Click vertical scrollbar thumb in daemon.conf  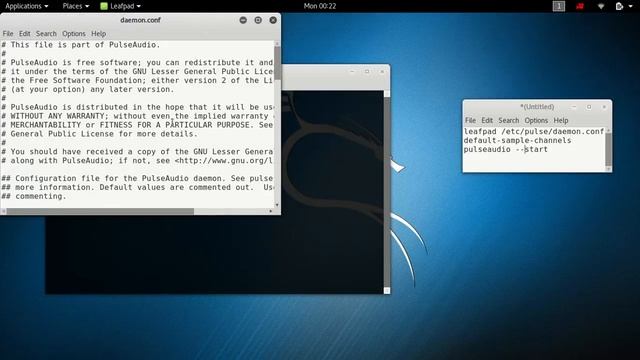(x=277, y=63)
